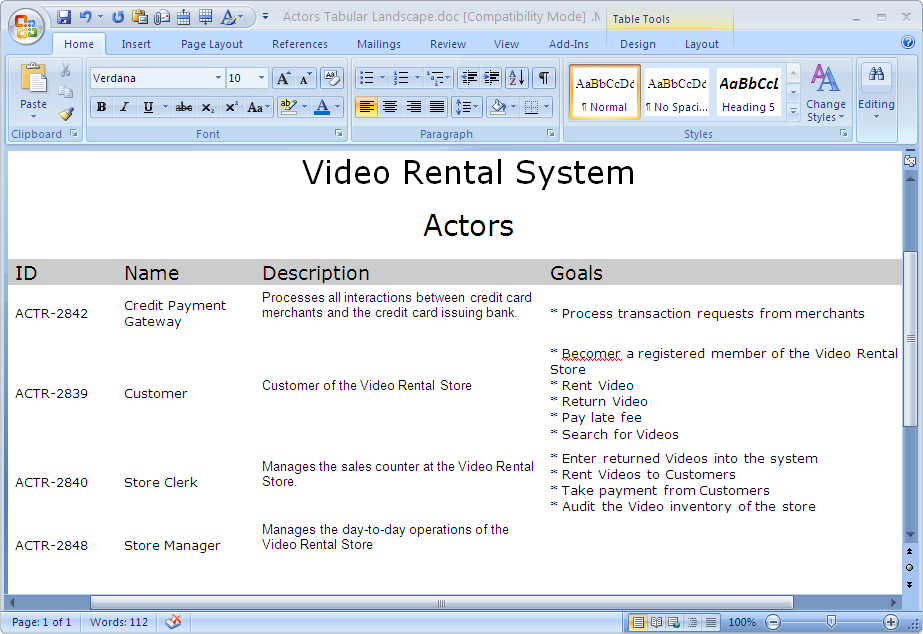Increase paragraph indent

click(x=491, y=78)
